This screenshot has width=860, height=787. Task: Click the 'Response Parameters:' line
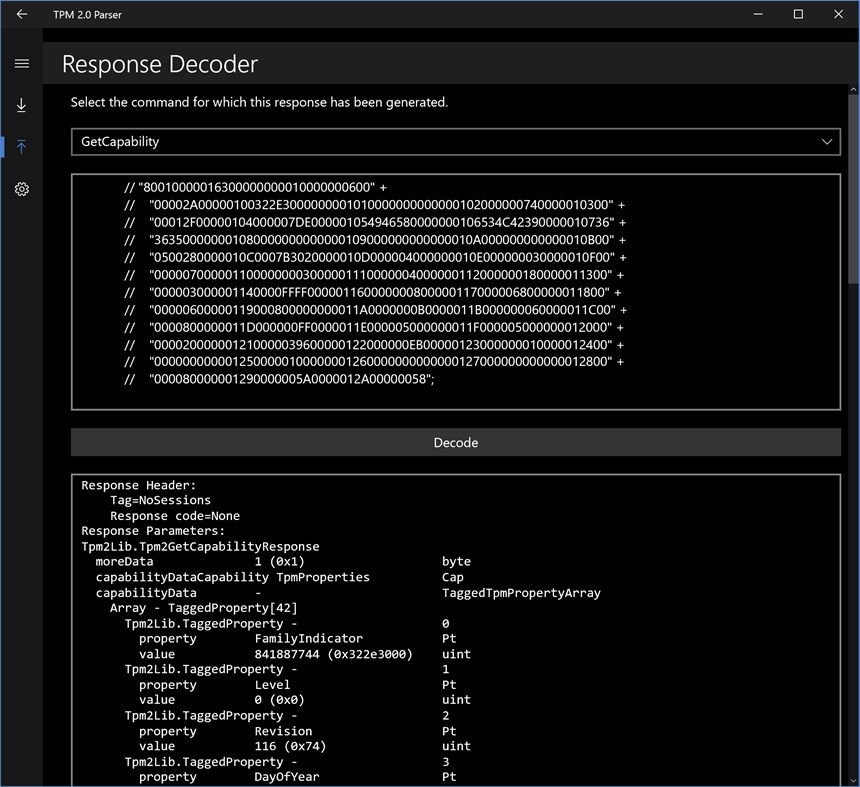[153, 531]
